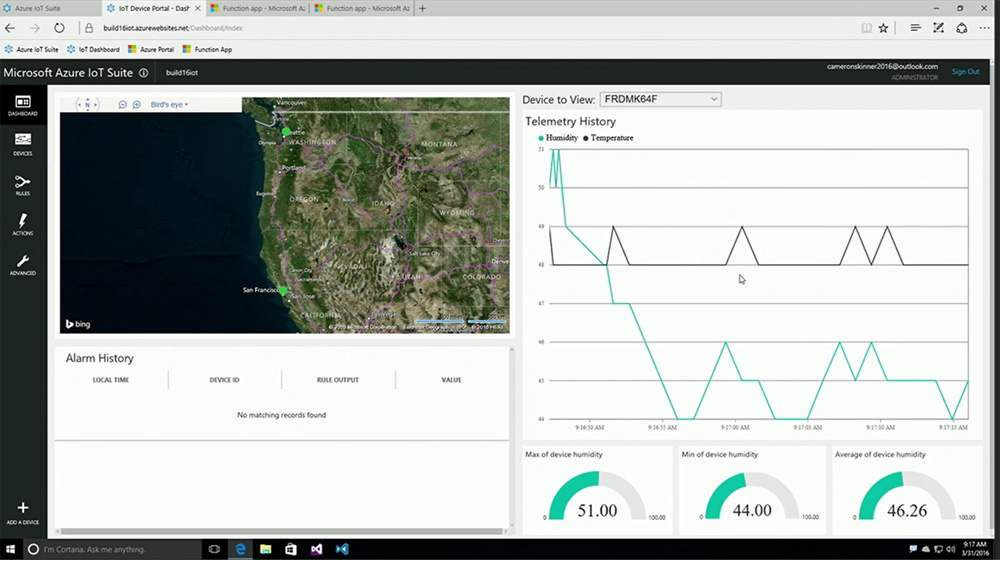Open the Bird's eye map view dropdown
This screenshot has width=1000, height=564.
click(x=169, y=105)
